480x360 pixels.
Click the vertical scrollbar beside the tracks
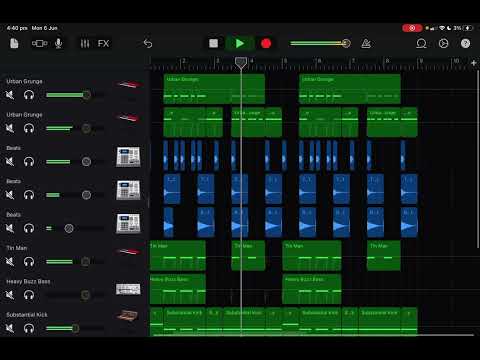click(478, 158)
